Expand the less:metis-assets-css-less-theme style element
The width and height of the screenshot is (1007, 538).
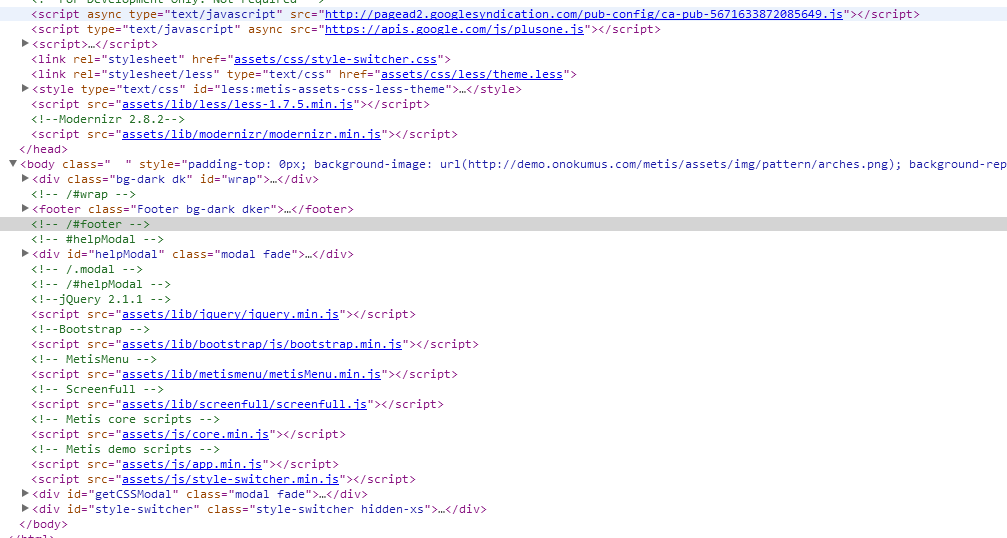[25, 89]
